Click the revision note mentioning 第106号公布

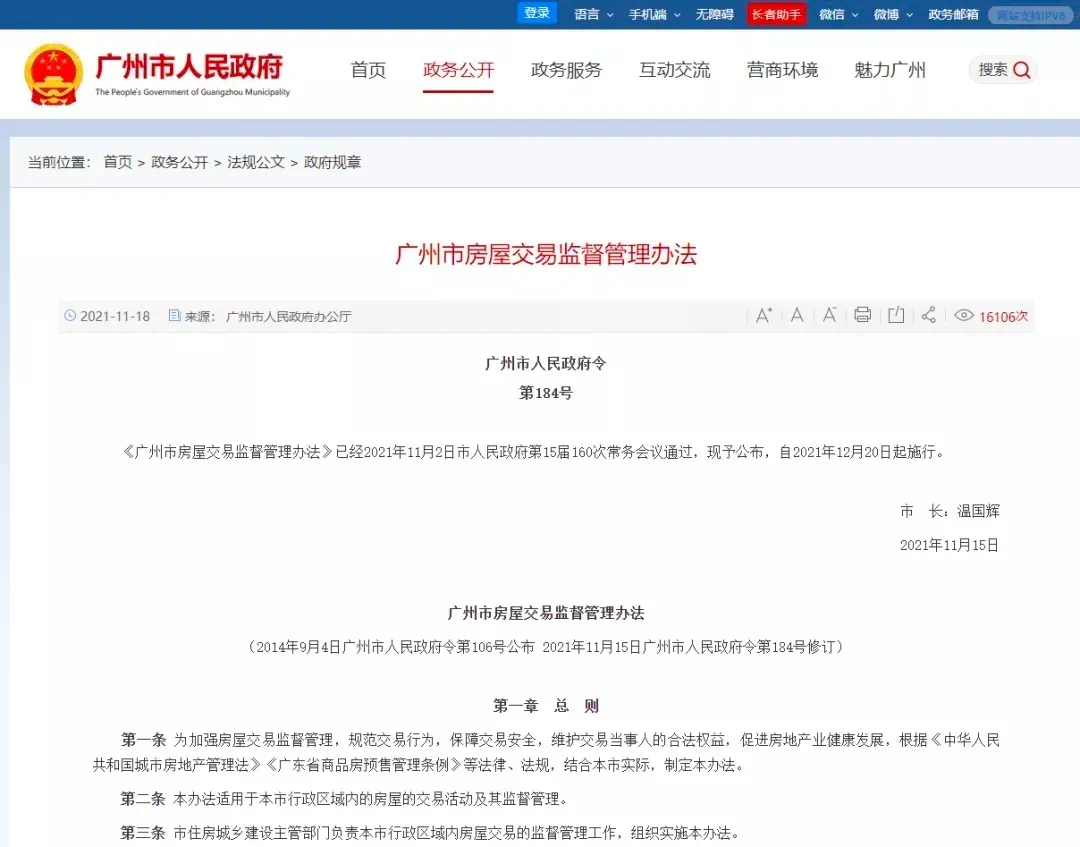546,647
